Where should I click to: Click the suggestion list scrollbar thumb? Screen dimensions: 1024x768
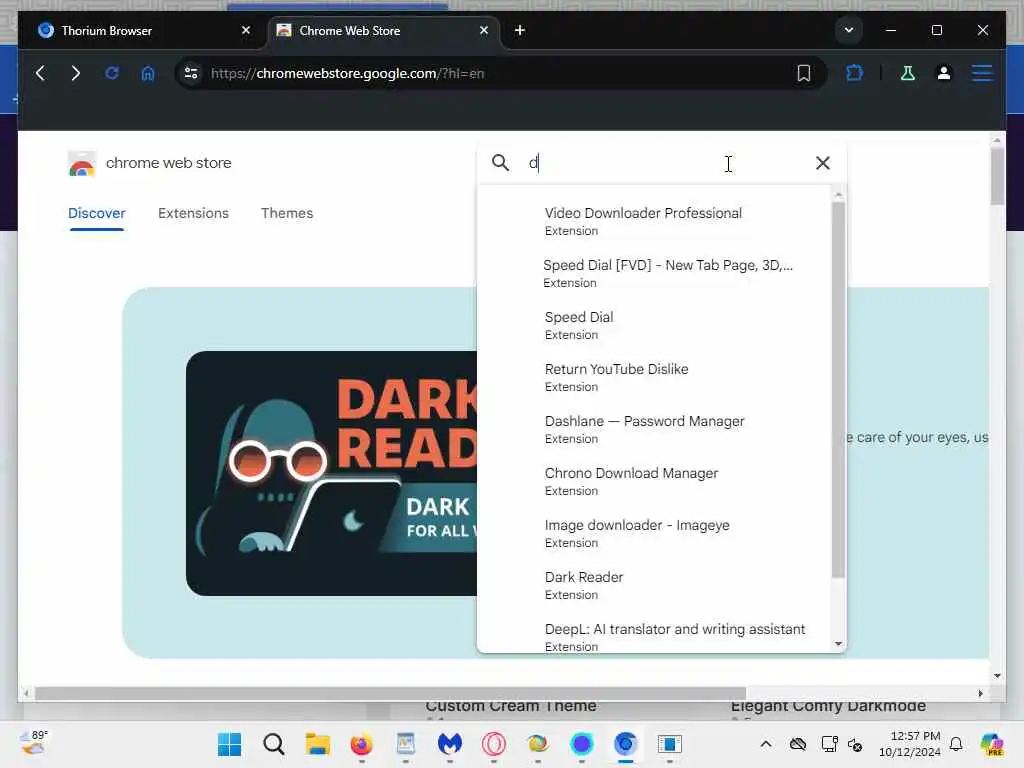point(839,390)
